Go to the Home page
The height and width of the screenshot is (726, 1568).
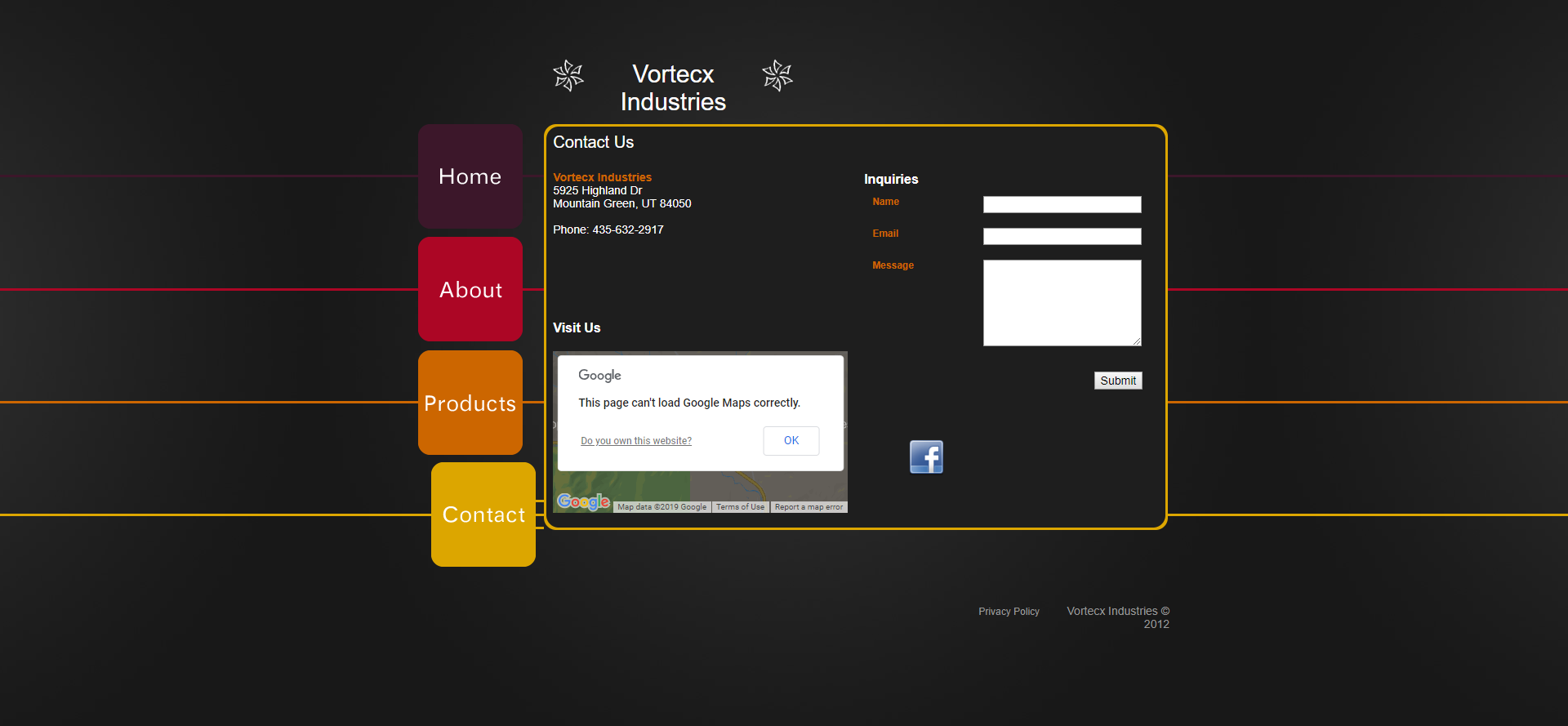pyautogui.click(x=470, y=176)
